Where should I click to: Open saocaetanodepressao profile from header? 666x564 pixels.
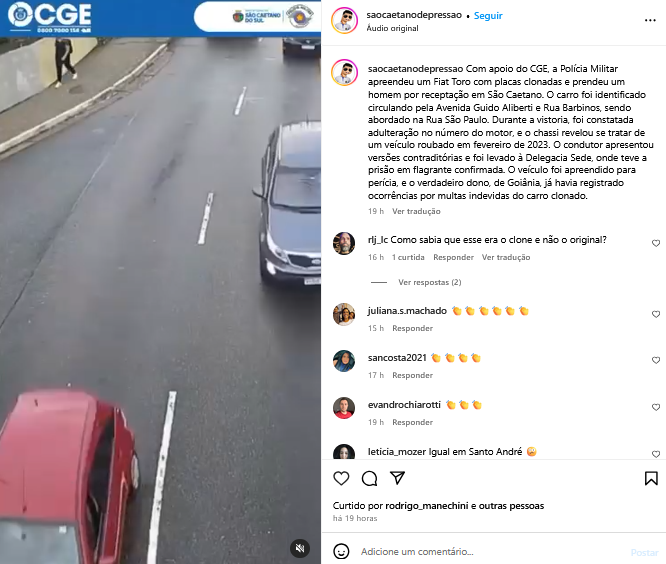click(414, 15)
